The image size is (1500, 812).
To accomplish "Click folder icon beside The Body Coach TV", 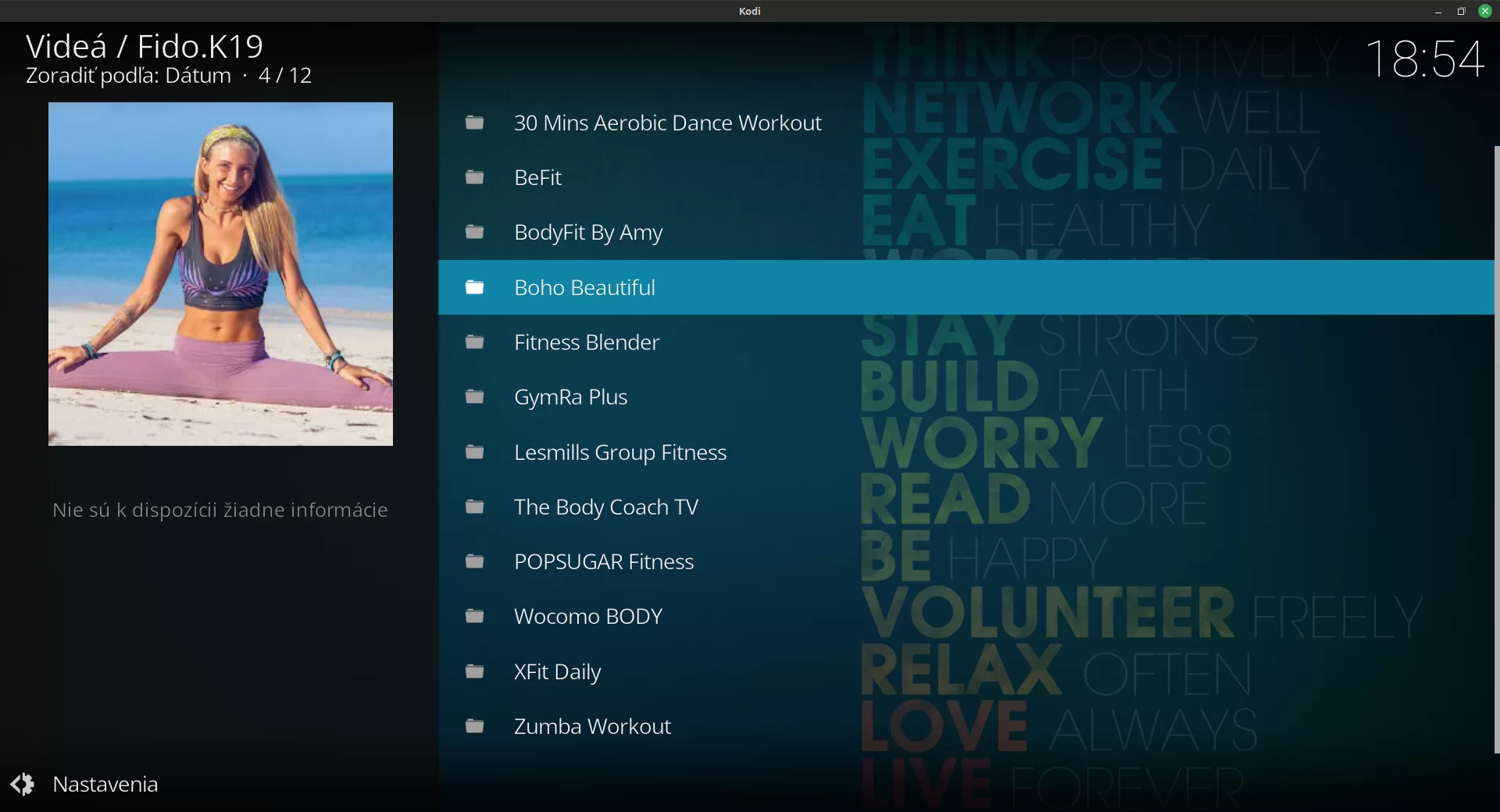I will pos(474,507).
